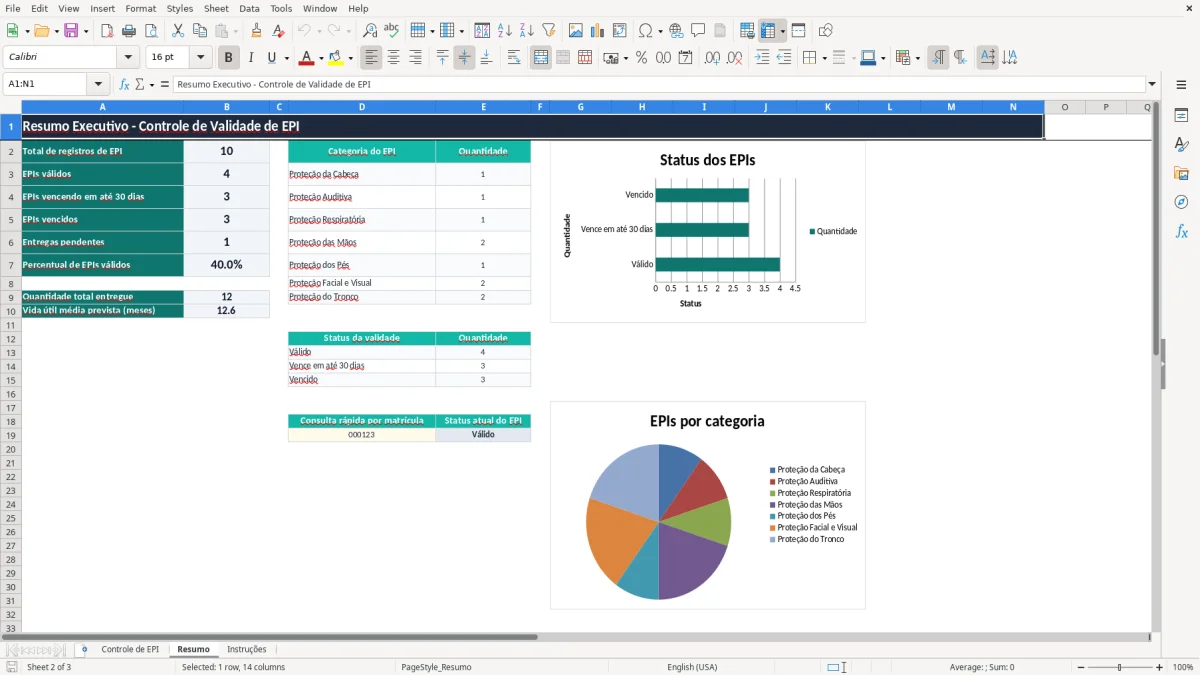The width and height of the screenshot is (1200, 675).
Task: Click the Insert Comment icon
Action: point(699,31)
